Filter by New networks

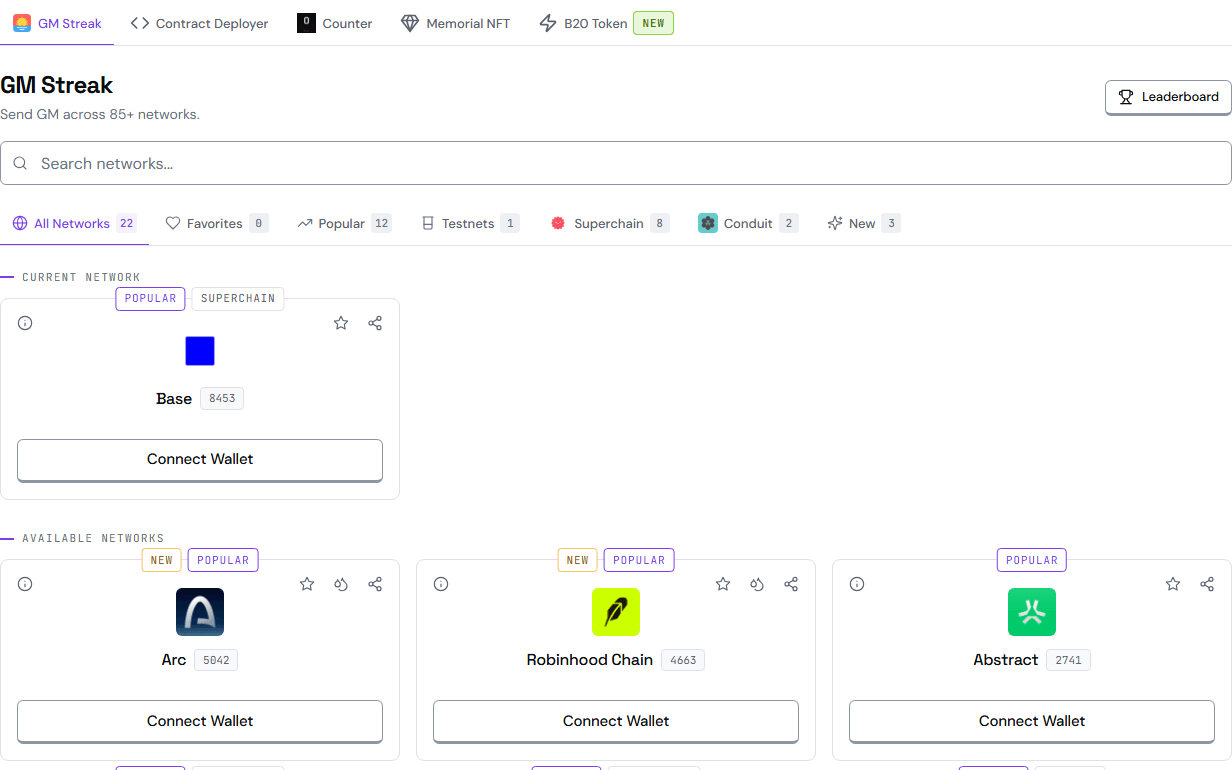tap(864, 223)
